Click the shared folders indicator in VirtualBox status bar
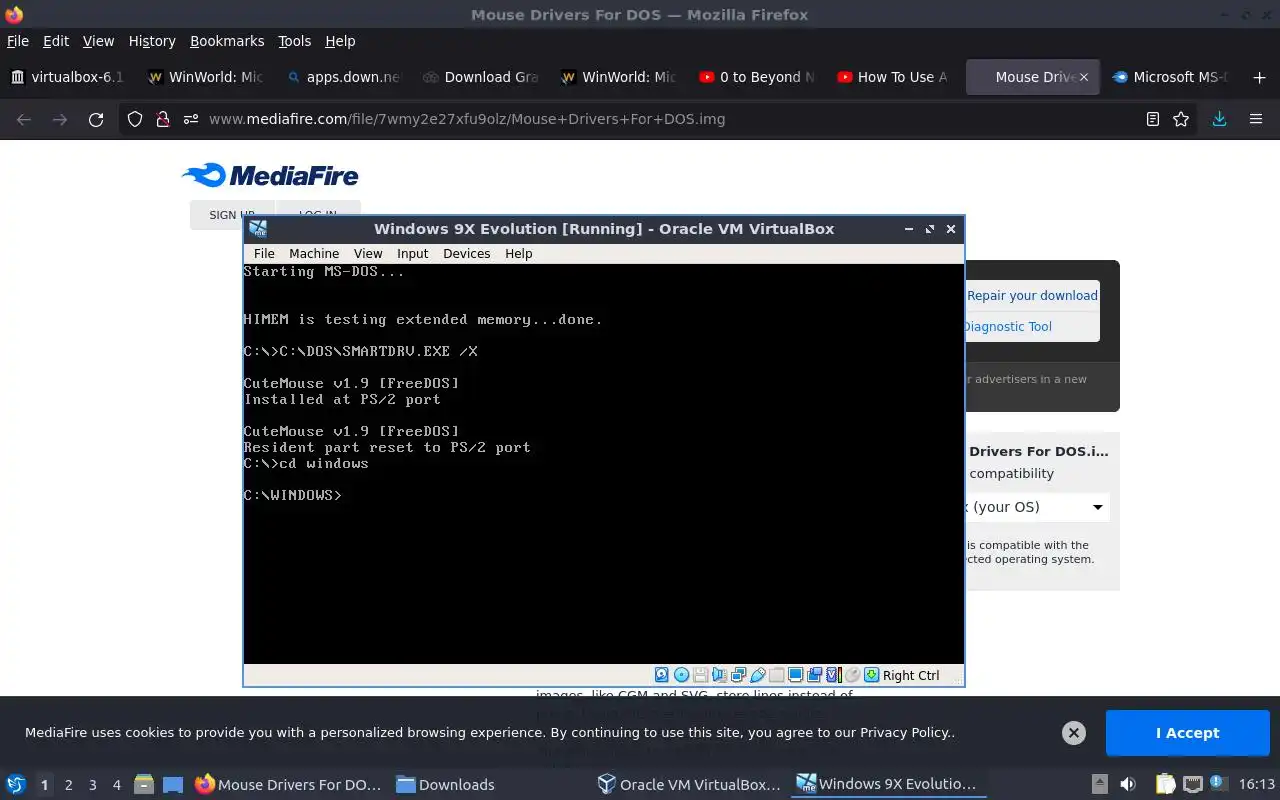Image resolution: width=1280 pixels, height=800 pixels. pos(776,675)
